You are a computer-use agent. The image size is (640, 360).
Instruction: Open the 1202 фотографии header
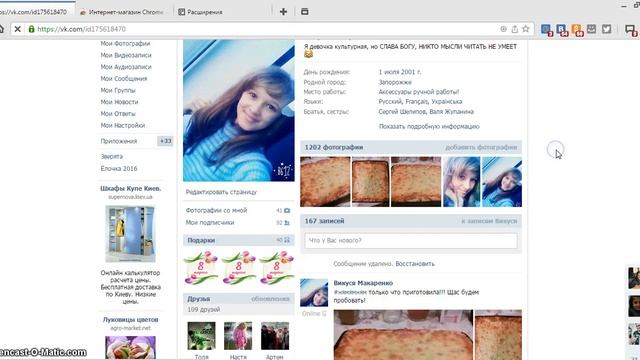[334, 147]
